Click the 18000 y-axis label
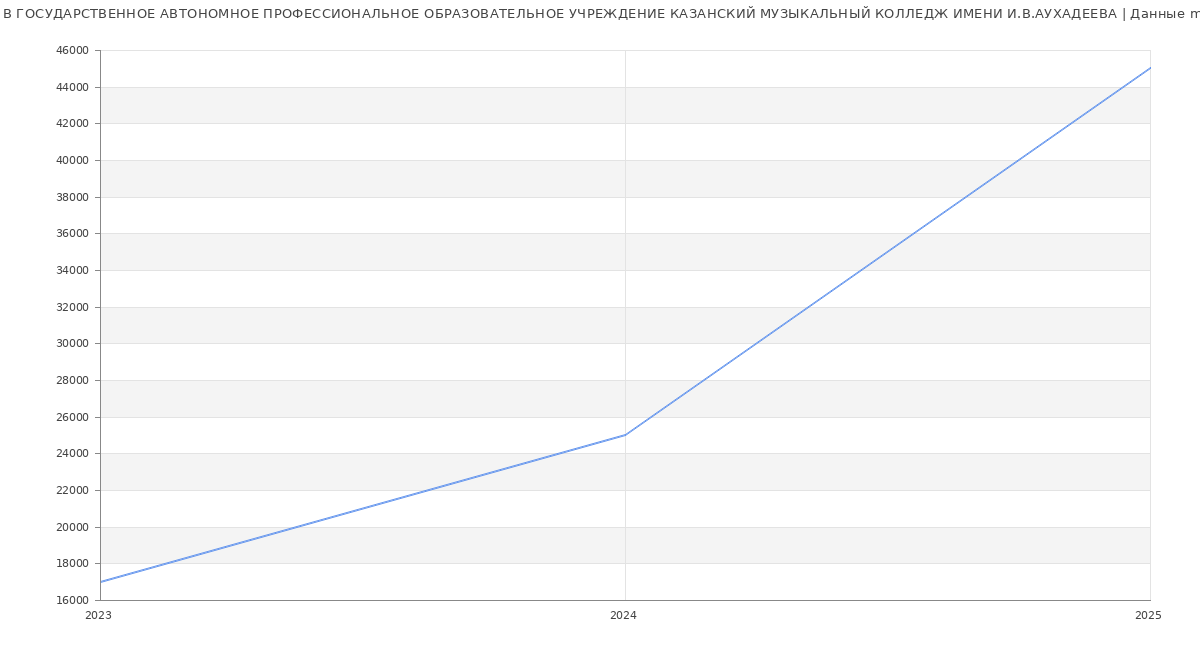The height and width of the screenshot is (650, 1200). click(x=73, y=564)
